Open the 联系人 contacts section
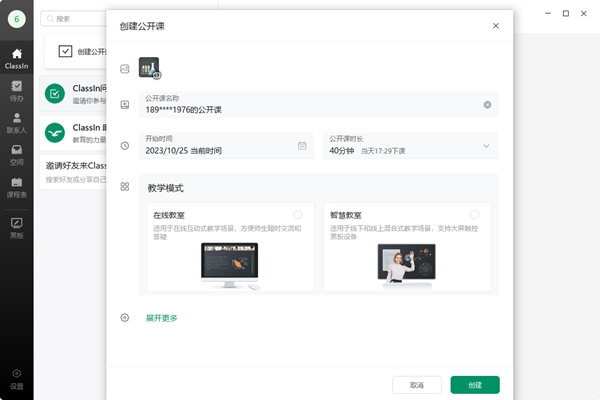 click(16, 123)
